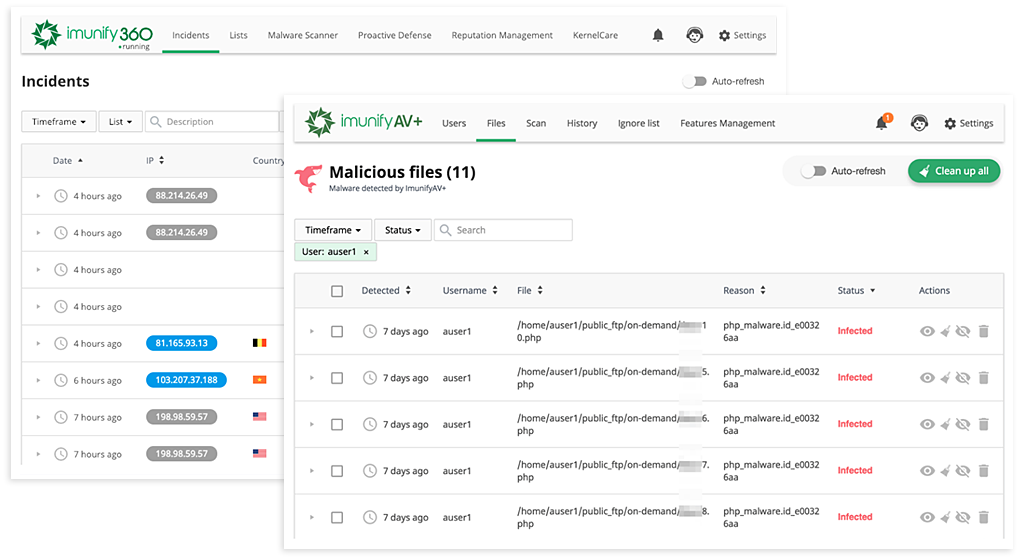Open ImunifyAV+ Settings gear
The height and width of the screenshot is (560, 1020).
tap(968, 123)
